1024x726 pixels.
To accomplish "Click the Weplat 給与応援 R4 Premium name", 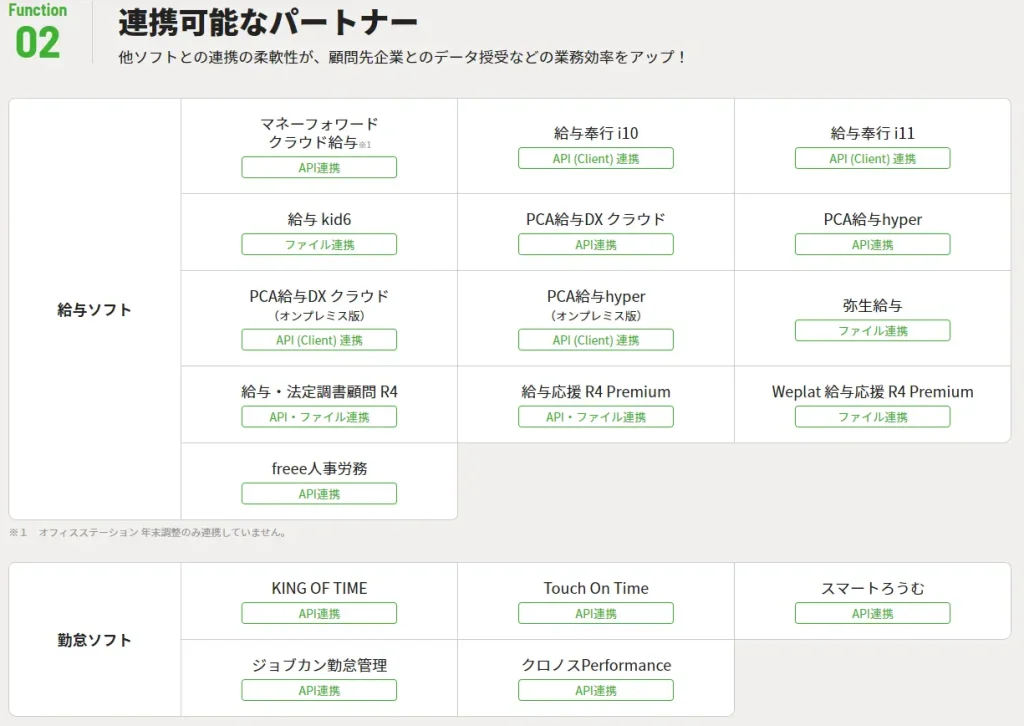I will click(872, 391).
